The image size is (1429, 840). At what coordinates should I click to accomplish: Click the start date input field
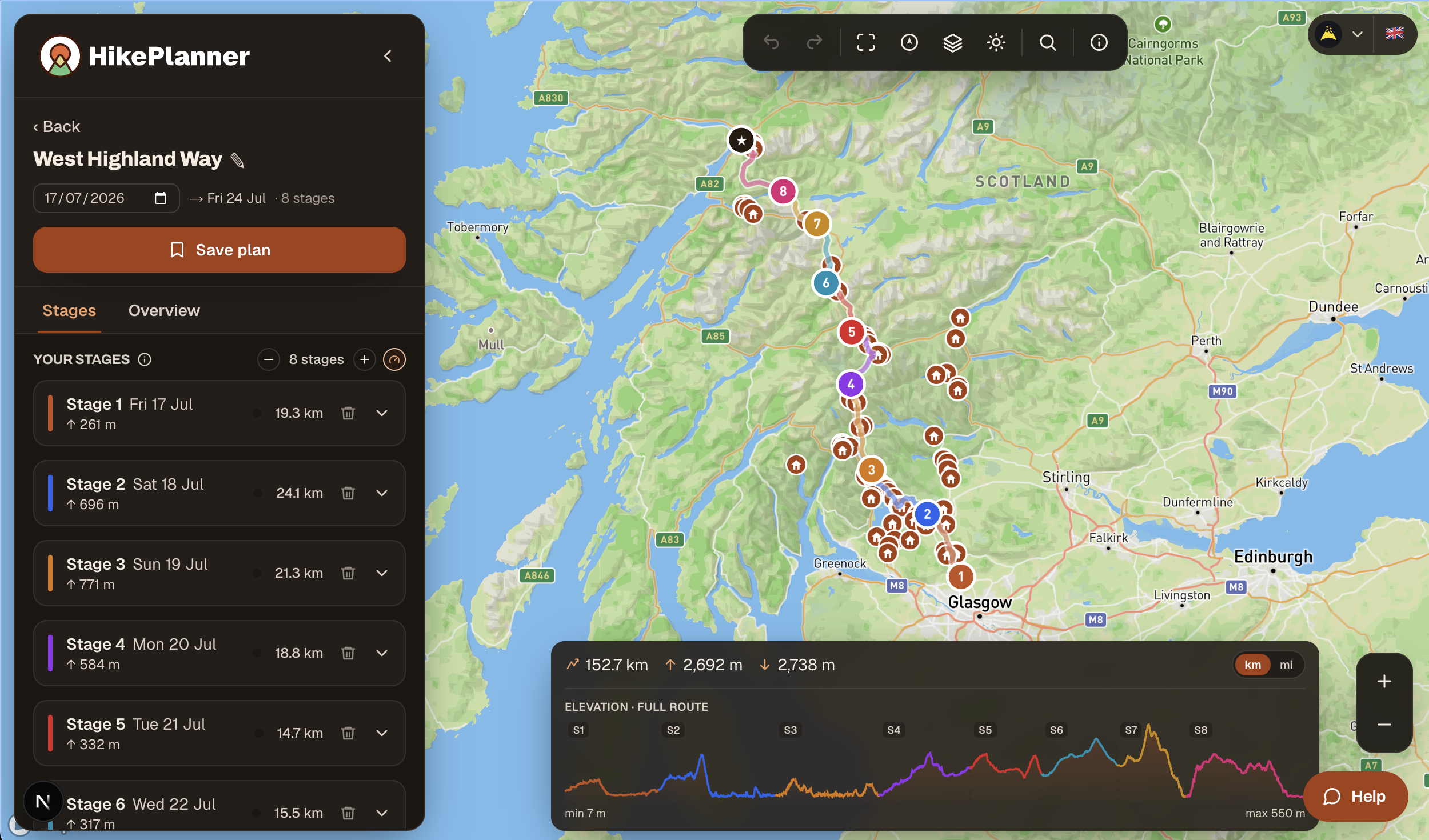106,198
